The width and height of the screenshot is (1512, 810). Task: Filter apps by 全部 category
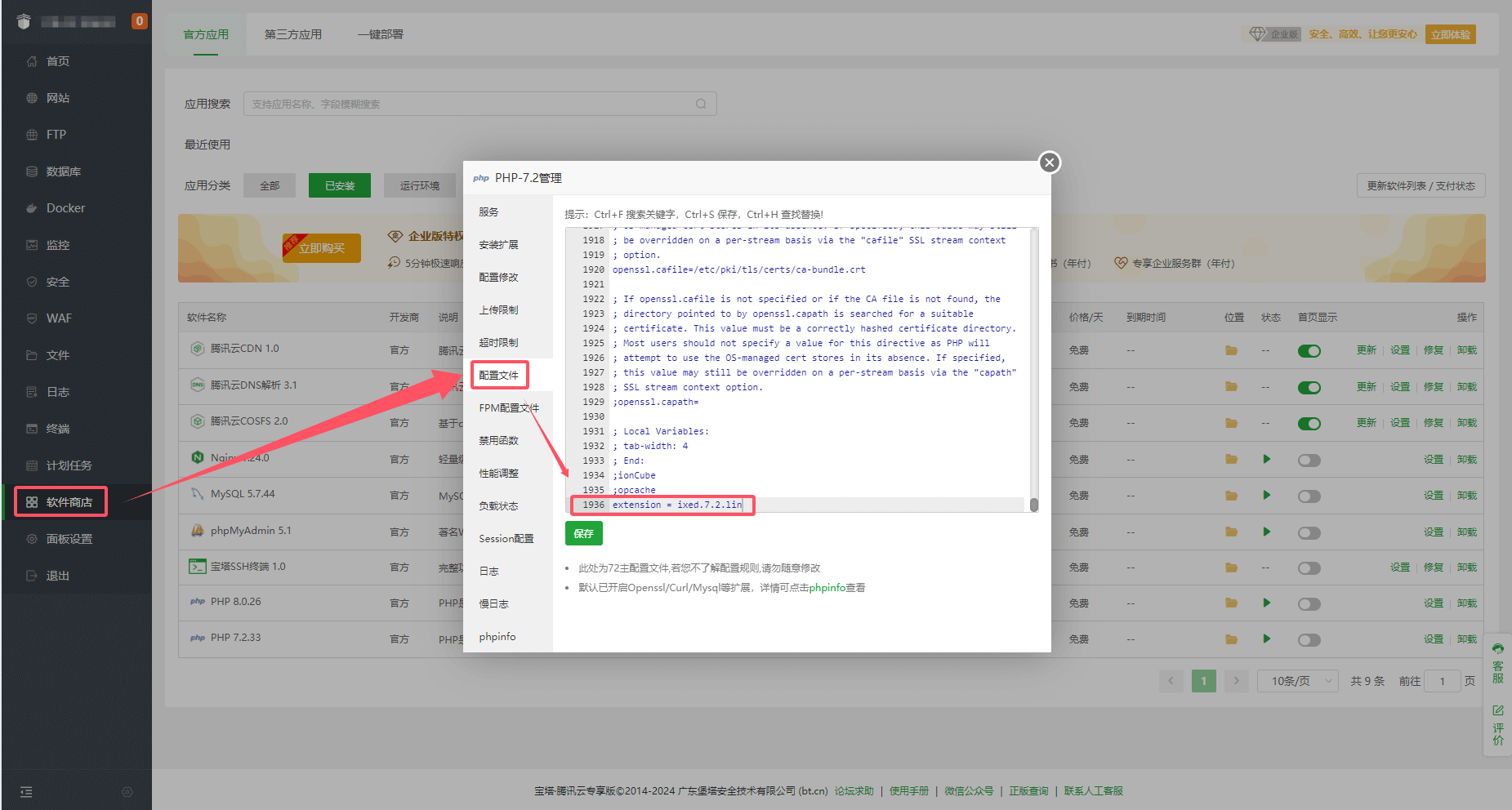(x=270, y=185)
